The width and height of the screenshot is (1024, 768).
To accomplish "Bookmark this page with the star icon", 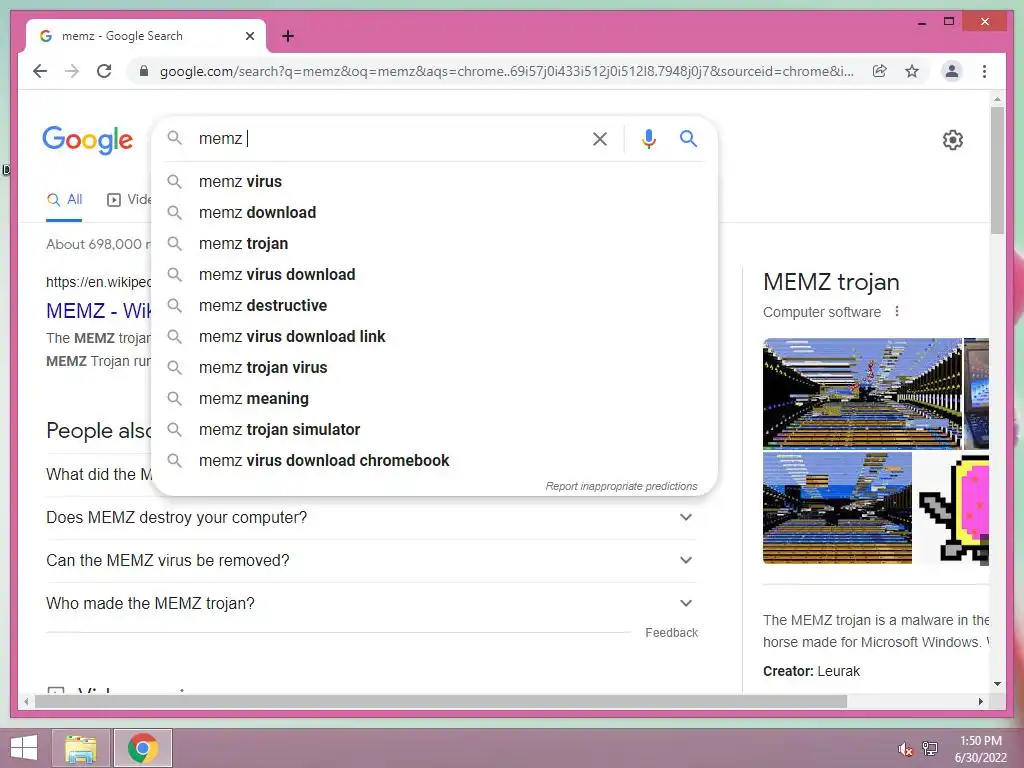I will click(912, 71).
